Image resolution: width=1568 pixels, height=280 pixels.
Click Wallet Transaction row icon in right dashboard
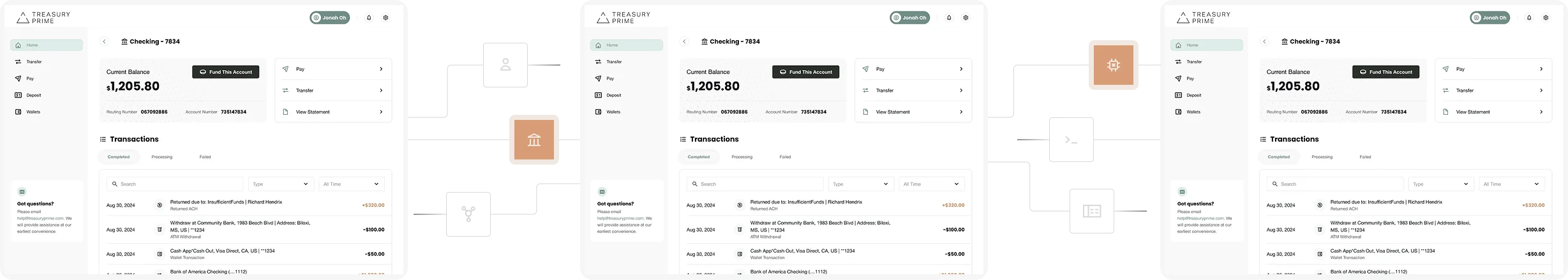tap(1320, 254)
